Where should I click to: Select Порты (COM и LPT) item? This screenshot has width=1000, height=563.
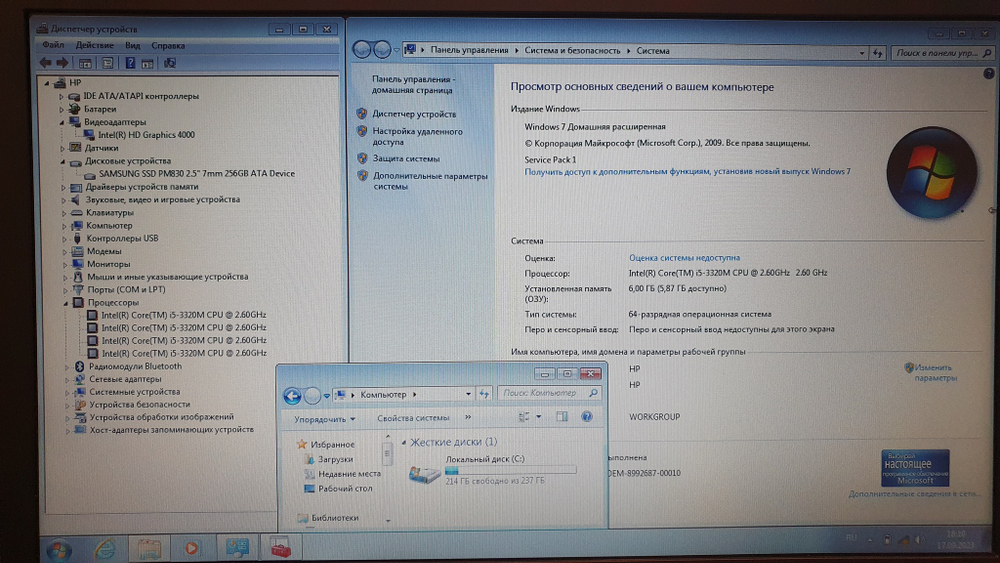tap(126, 289)
